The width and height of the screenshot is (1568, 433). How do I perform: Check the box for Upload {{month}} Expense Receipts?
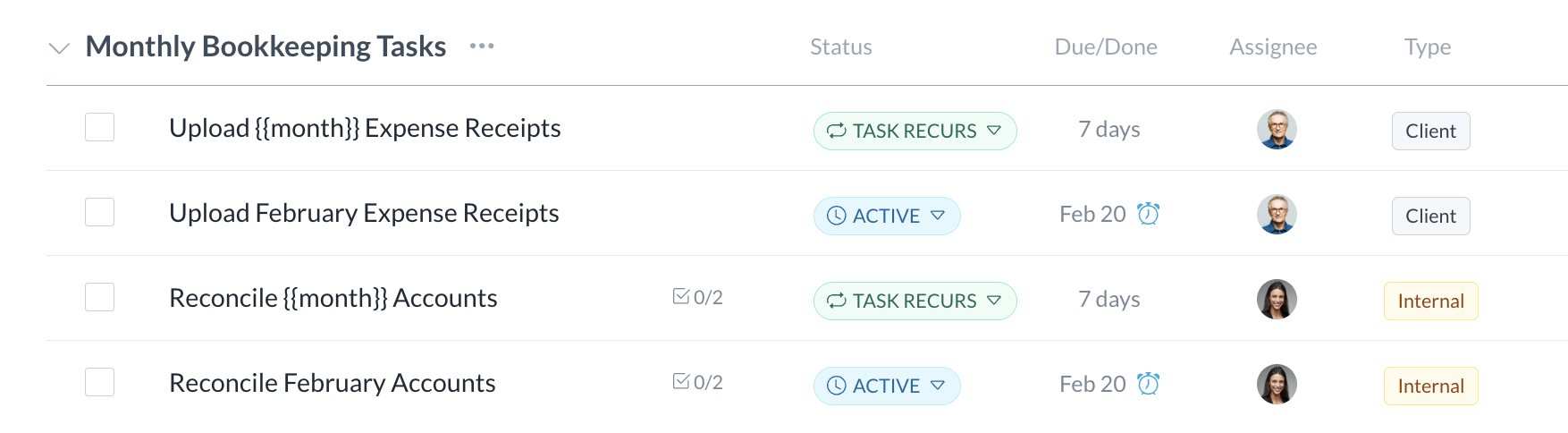tap(99, 127)
